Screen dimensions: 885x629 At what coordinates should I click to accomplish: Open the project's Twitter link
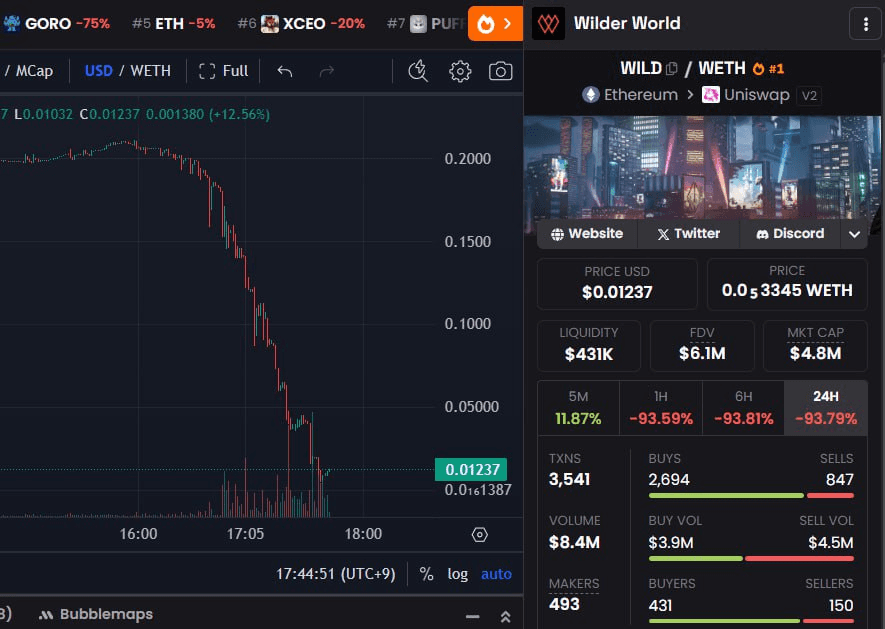(688, 234)
